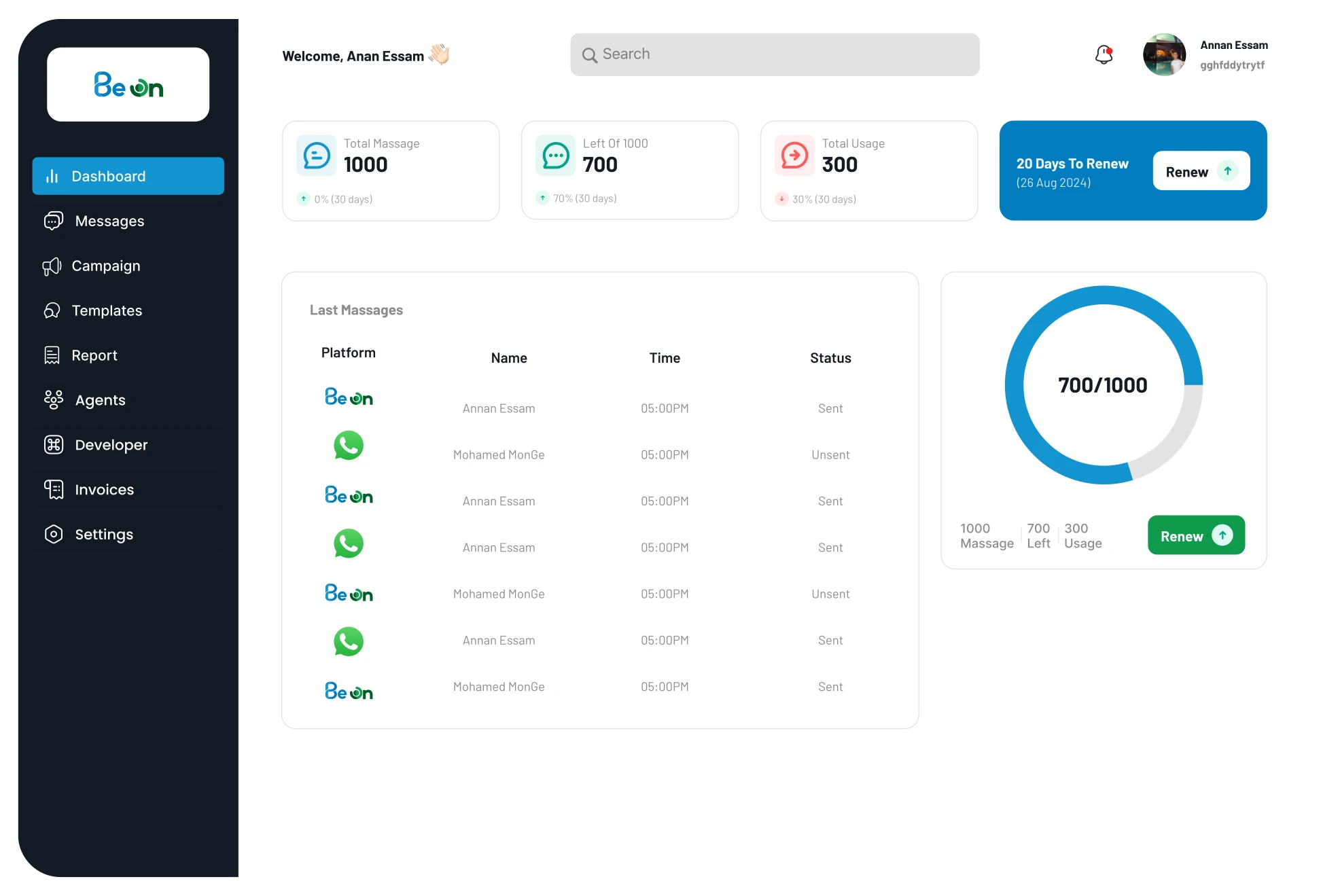Image resolution: width=1321 pixels, height=896 pixels.
Task: Click the 1000 Massage label under chart
Action: (987, 536)
